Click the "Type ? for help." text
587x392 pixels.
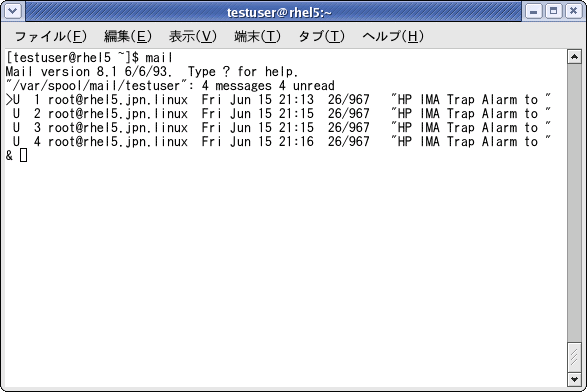243,72
